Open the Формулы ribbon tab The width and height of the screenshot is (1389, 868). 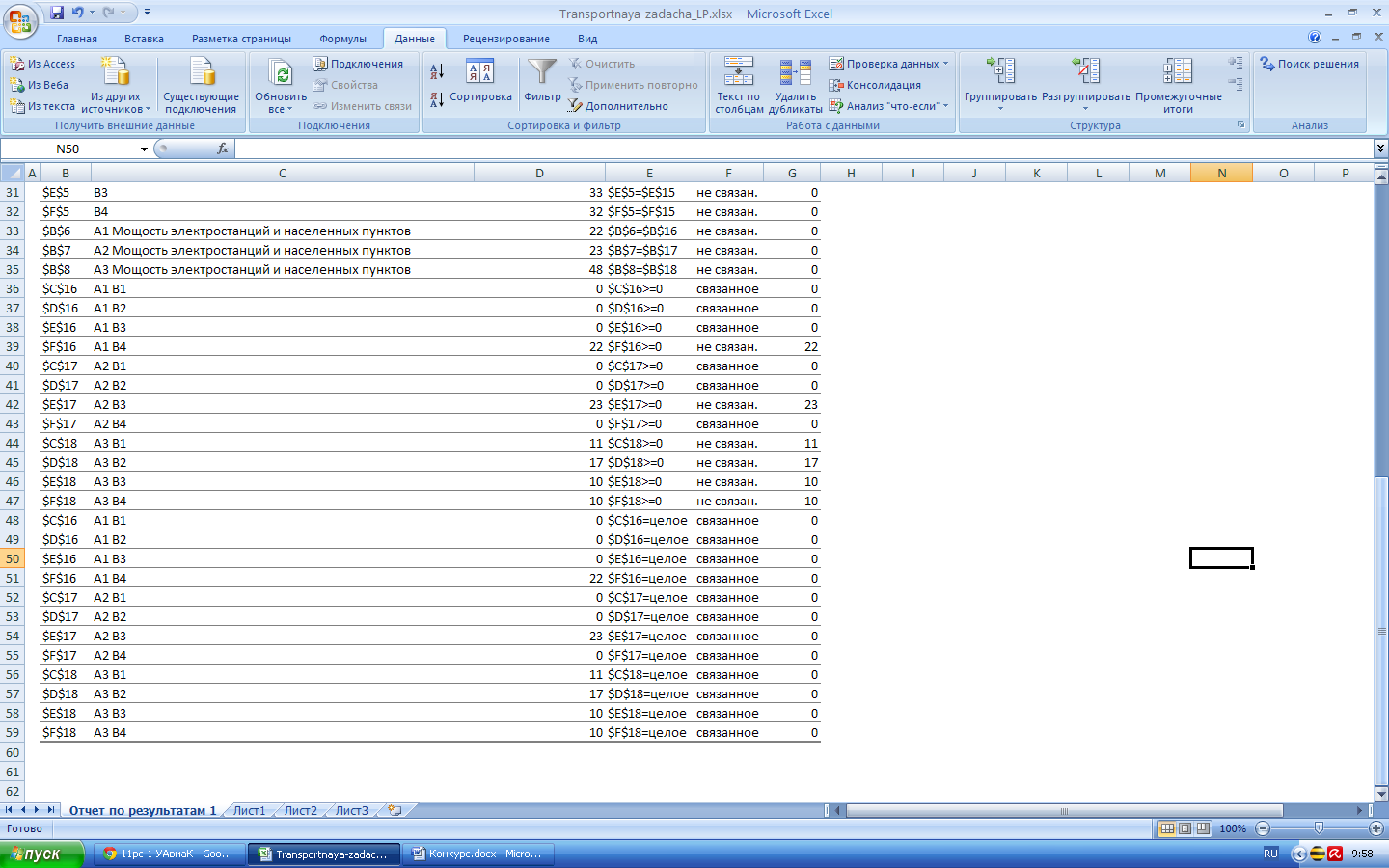click(x=343, y=39)
